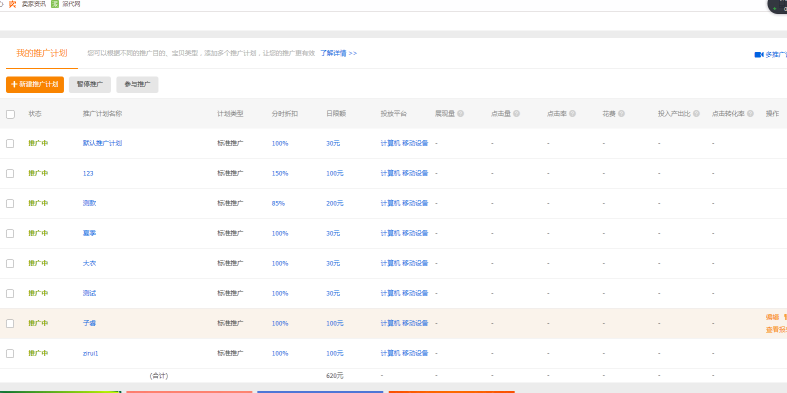The height and width of the screenshot is (393, 787).
Task: Click help icon beside 花费 column
Action: pyautogui.click(x=621, y=114)
